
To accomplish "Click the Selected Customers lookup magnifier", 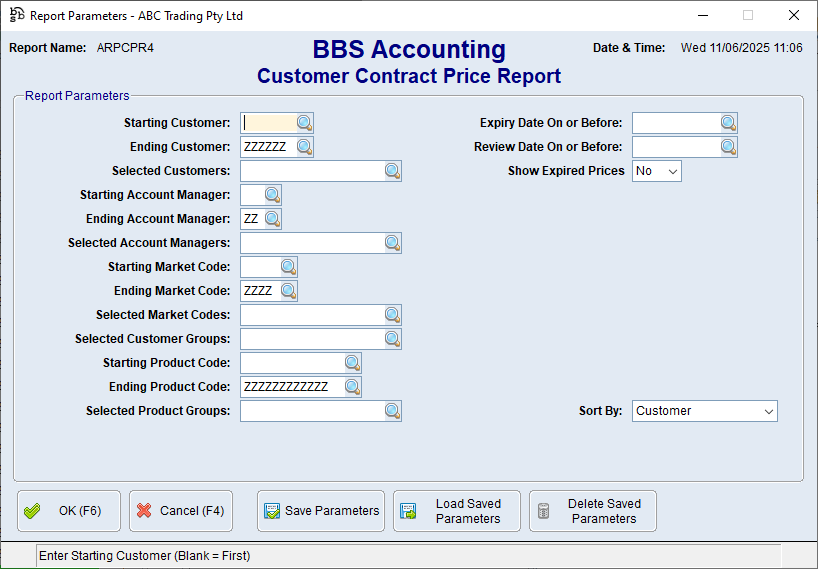I will click(x=392, y=171).
